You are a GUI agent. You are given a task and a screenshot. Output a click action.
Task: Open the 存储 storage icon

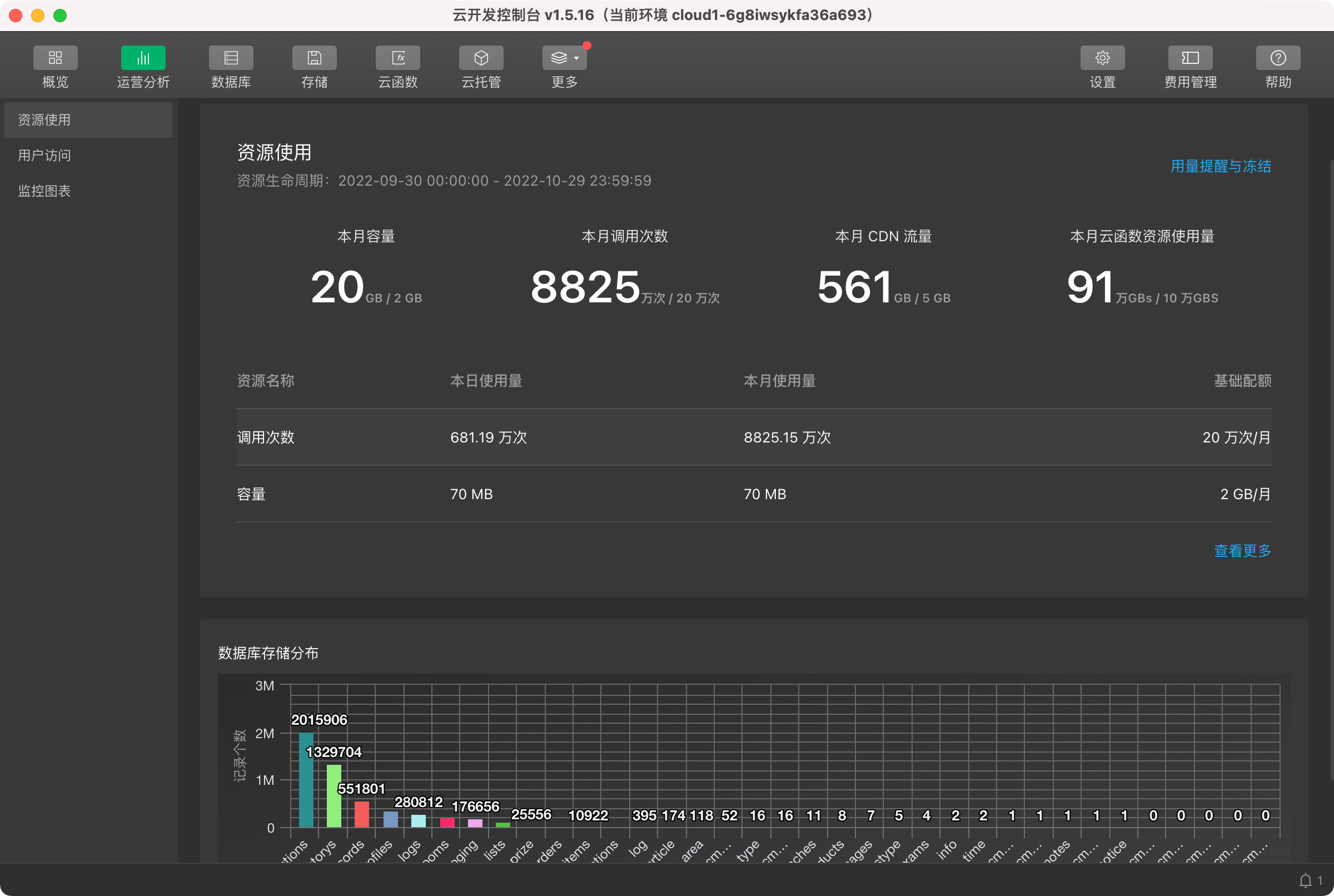point(314,58)
